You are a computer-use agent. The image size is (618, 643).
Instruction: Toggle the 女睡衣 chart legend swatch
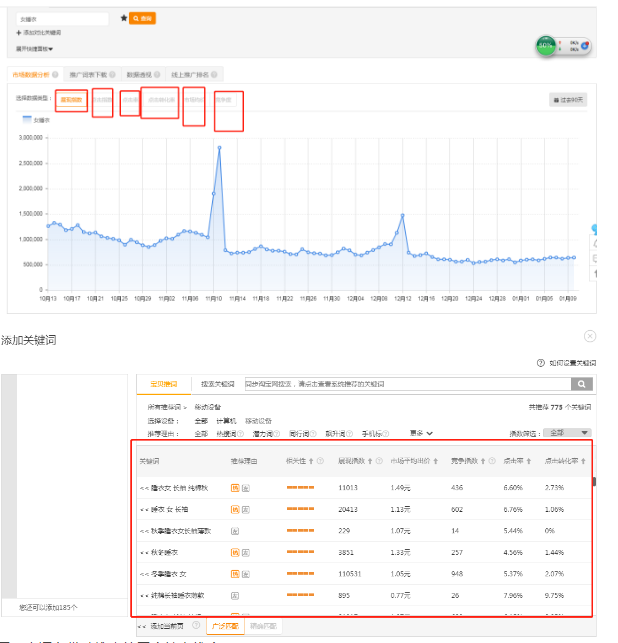pyautogui.click(x=27, y=119)
